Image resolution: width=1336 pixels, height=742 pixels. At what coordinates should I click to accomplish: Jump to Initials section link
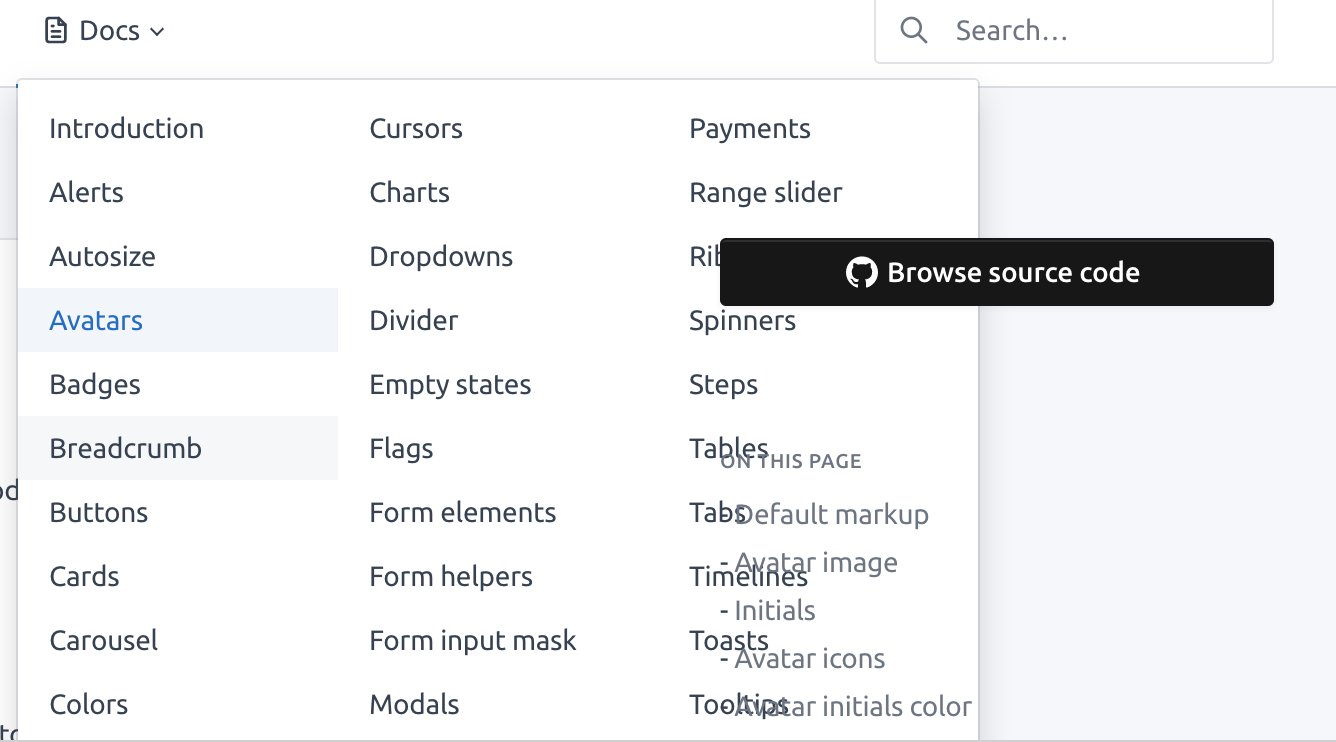click(775, 610)
